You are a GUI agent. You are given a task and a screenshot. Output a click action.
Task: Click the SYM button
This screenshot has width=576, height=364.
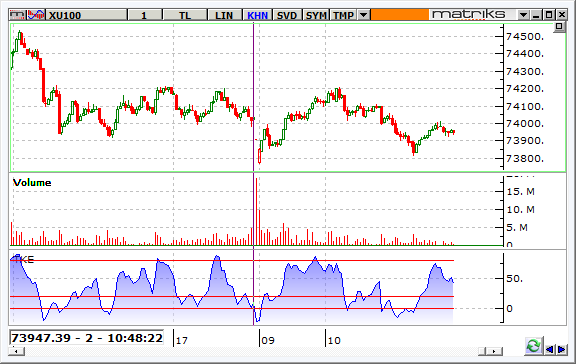(x=316, y=15)
